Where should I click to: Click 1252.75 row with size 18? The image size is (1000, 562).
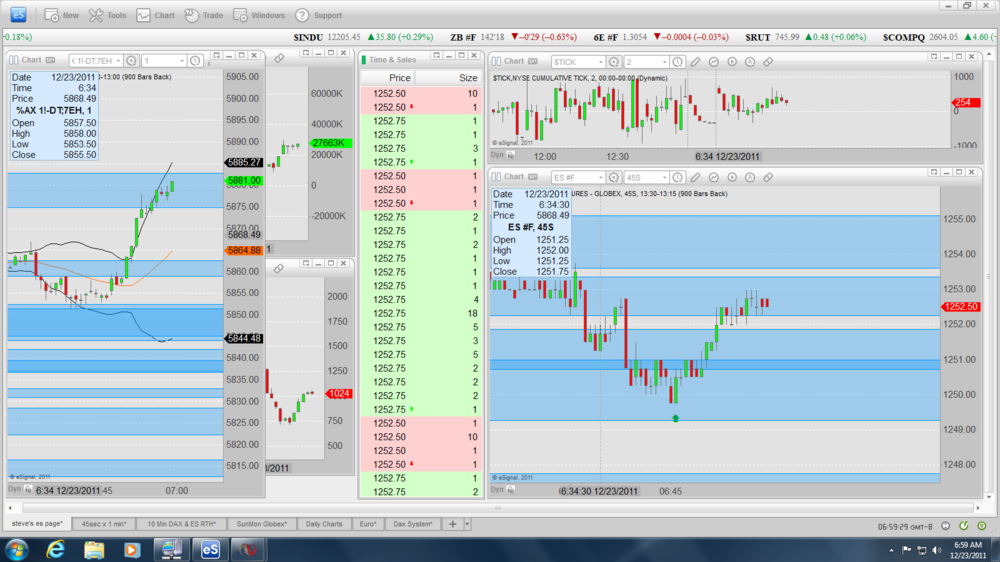click(421, 313)
